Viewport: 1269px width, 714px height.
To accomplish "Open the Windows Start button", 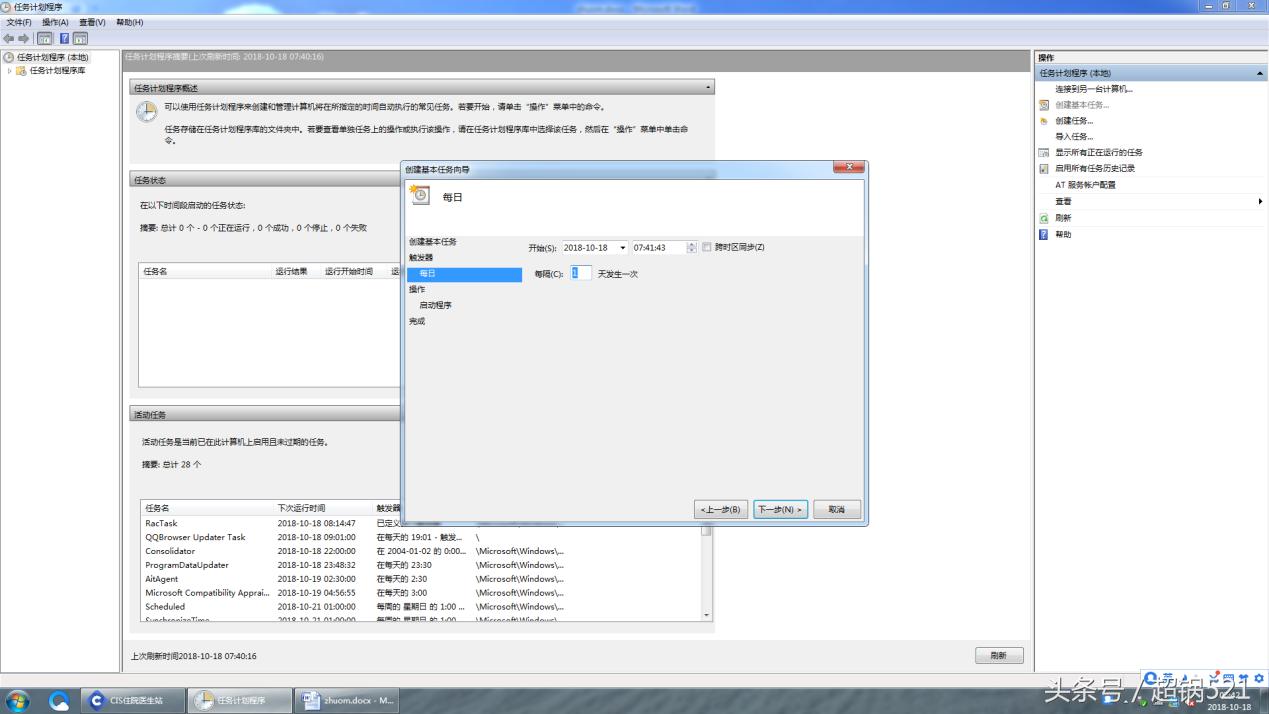I will [17, 700].
